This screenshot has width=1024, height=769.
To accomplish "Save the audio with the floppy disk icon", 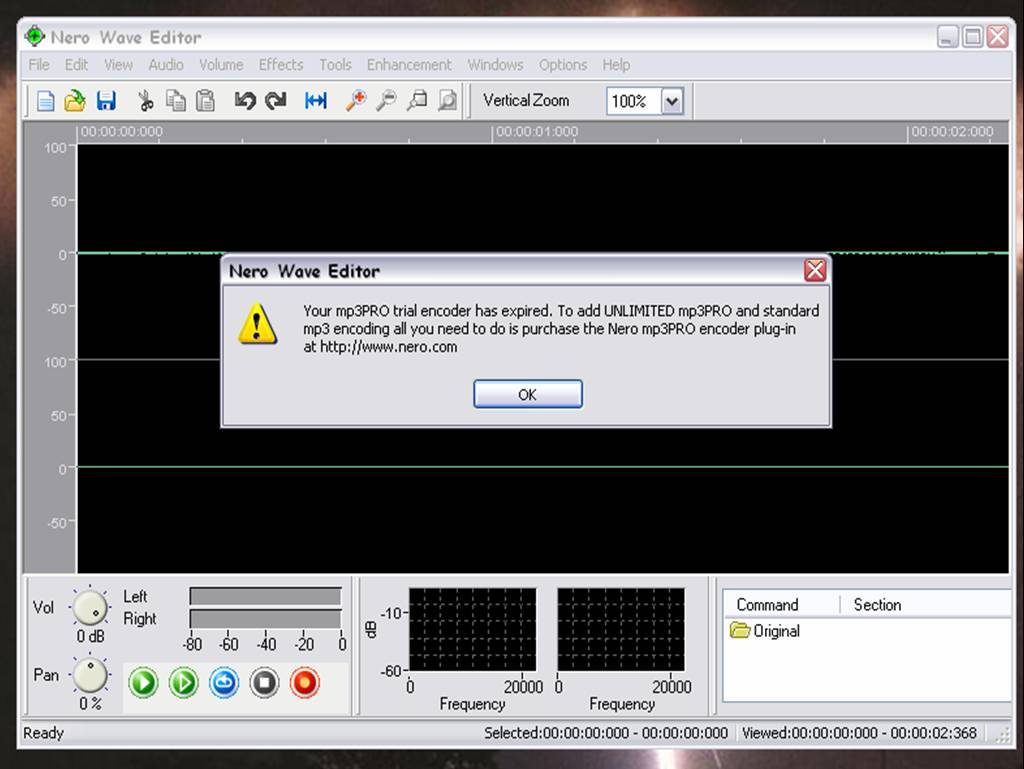I will [x=106, y=101].
